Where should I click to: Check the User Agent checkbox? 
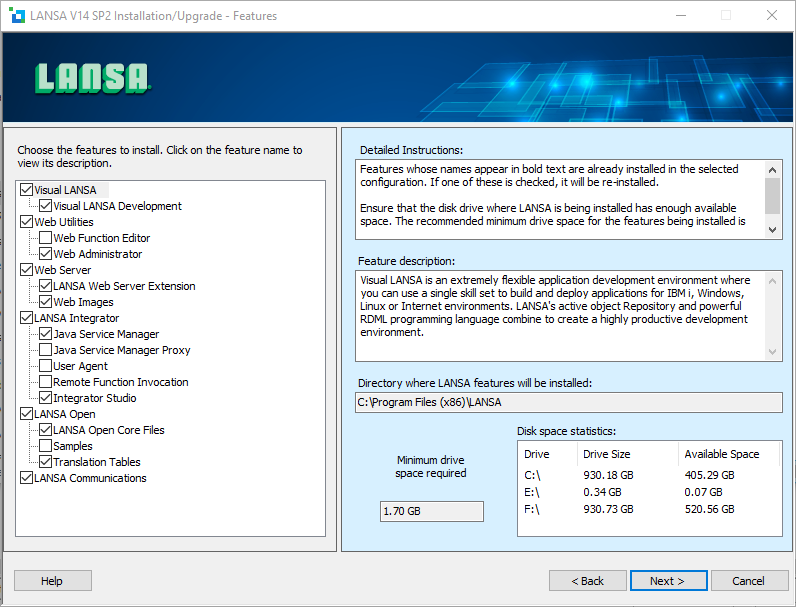45,365
